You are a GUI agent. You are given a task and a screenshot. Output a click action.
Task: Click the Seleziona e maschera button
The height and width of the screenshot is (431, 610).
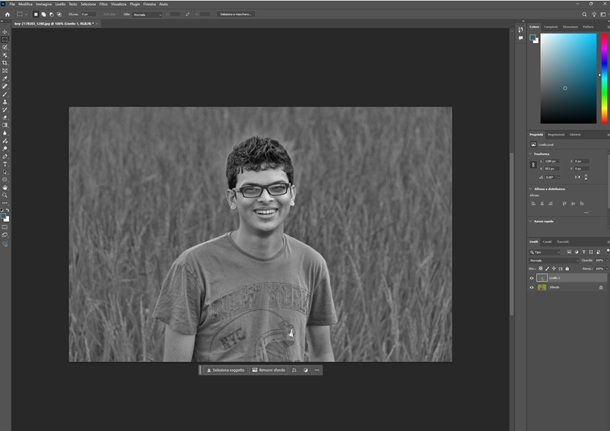[235, 14]
